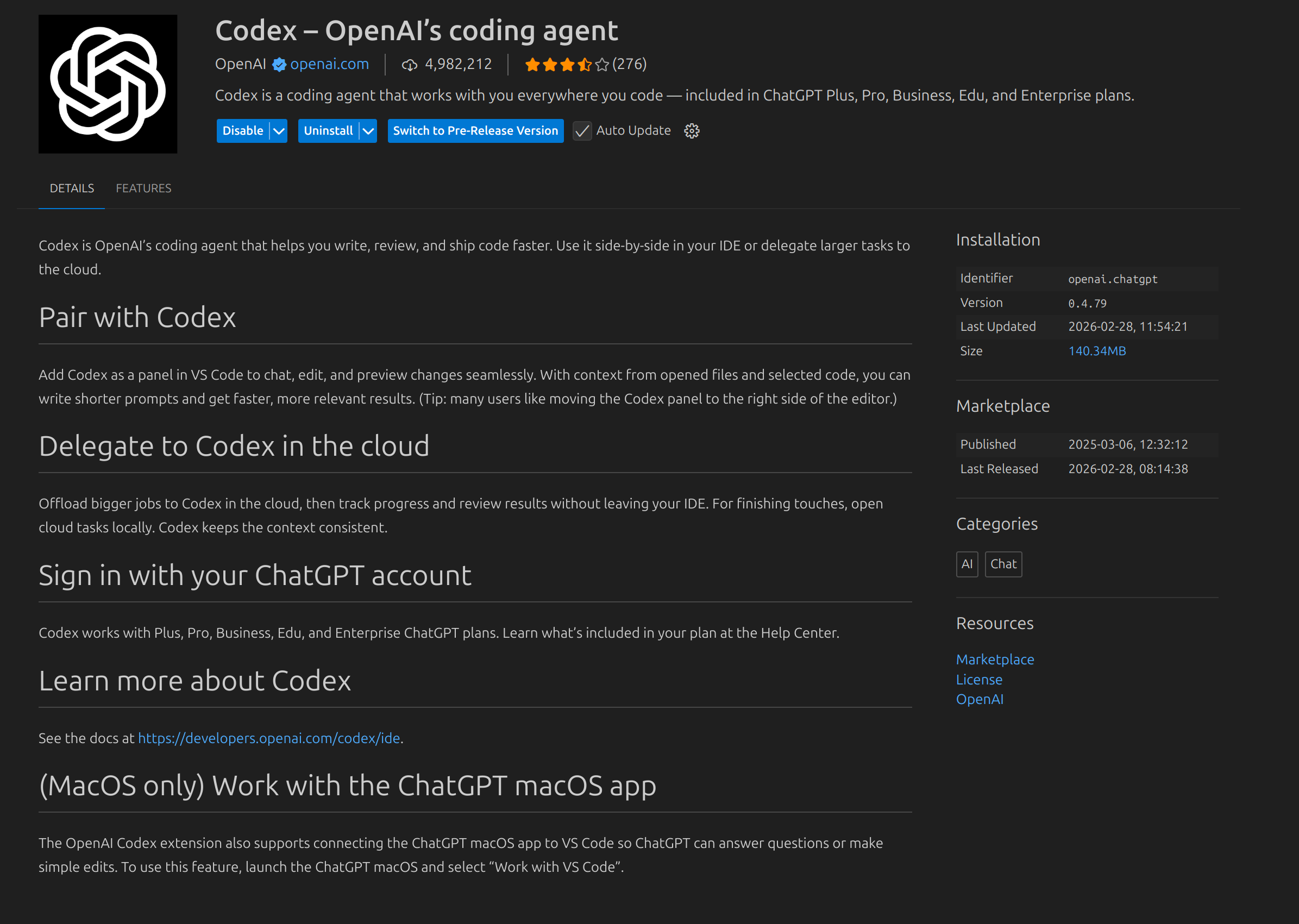Click the Uninstall button
The image size is (1299, 924).
tap(328, 131)
